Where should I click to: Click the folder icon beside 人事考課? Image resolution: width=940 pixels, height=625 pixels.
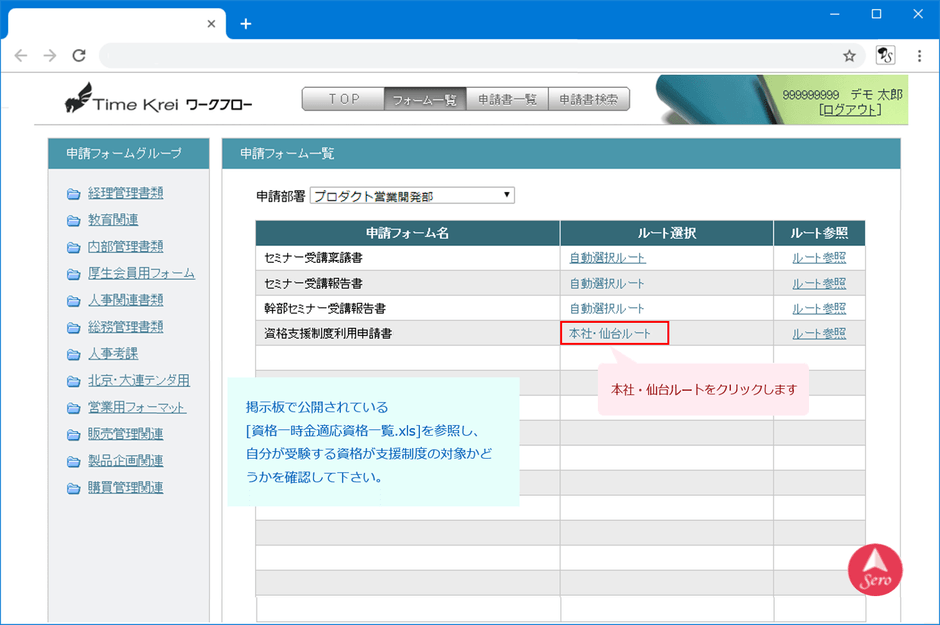point(73,354)
